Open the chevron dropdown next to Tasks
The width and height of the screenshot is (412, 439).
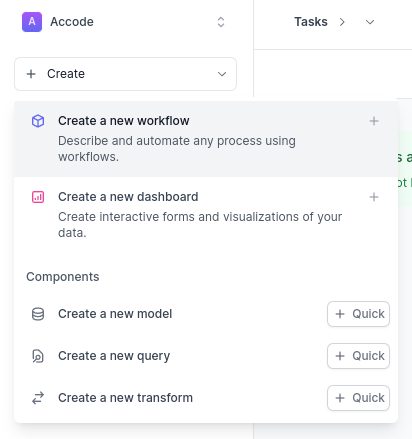370,22
